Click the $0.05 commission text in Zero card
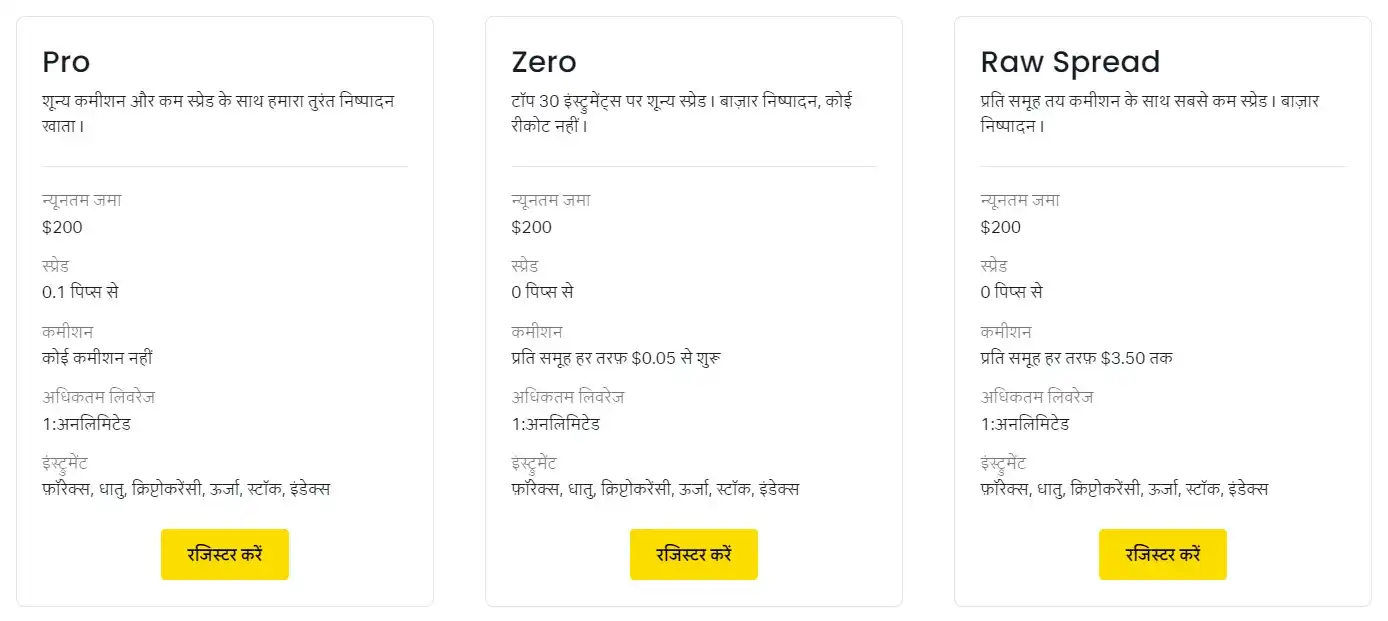The height and width of the screenshot is (621, 1388). click(x=616, y=357)
